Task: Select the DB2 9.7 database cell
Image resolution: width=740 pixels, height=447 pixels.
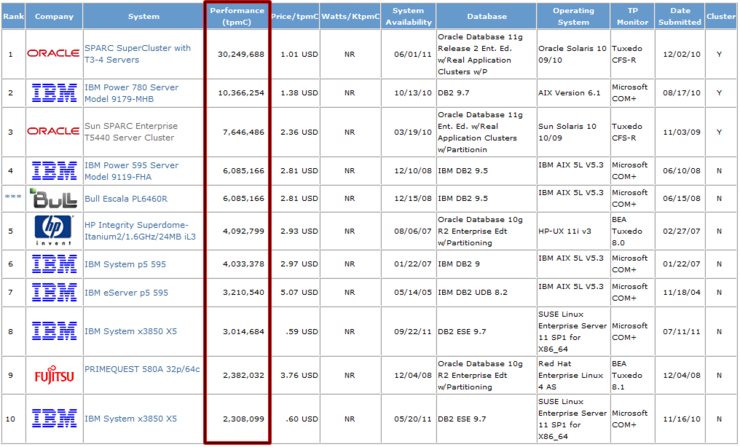Action: pos(454,93)
